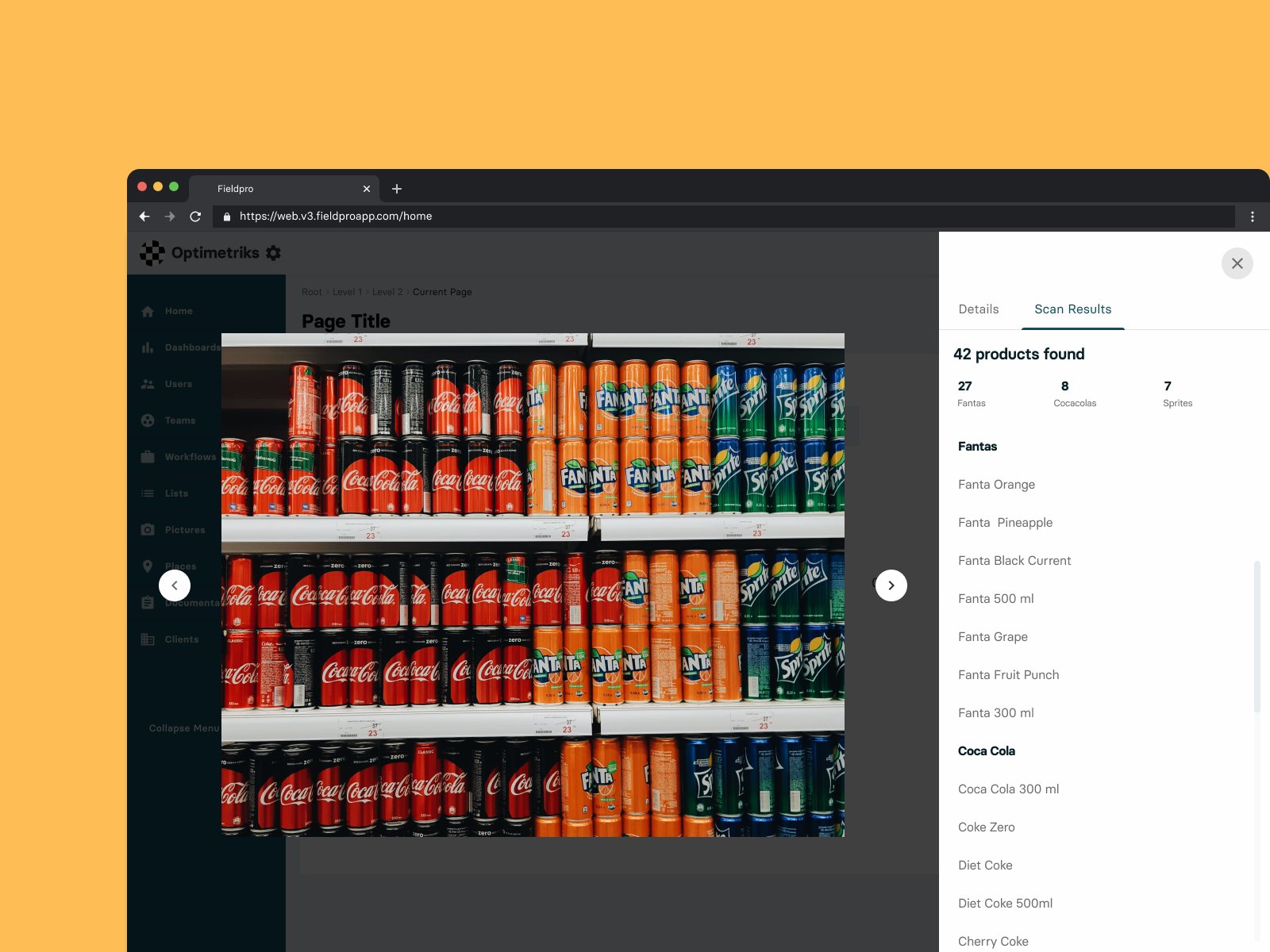Switch to the Details tab
The height and width of the screenshot is (952, 1270).
(979, 309)
